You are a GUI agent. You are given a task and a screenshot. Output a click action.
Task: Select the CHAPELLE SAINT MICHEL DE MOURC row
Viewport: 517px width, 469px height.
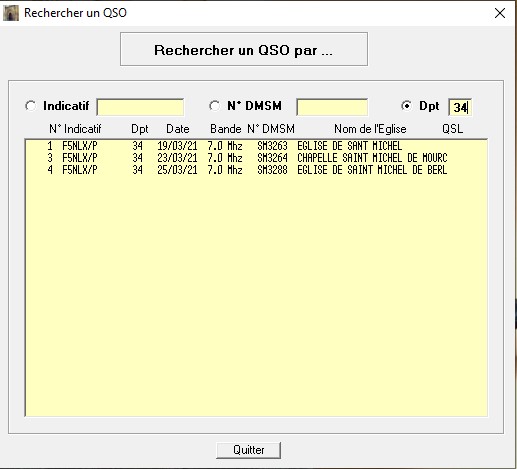(256, 158)
